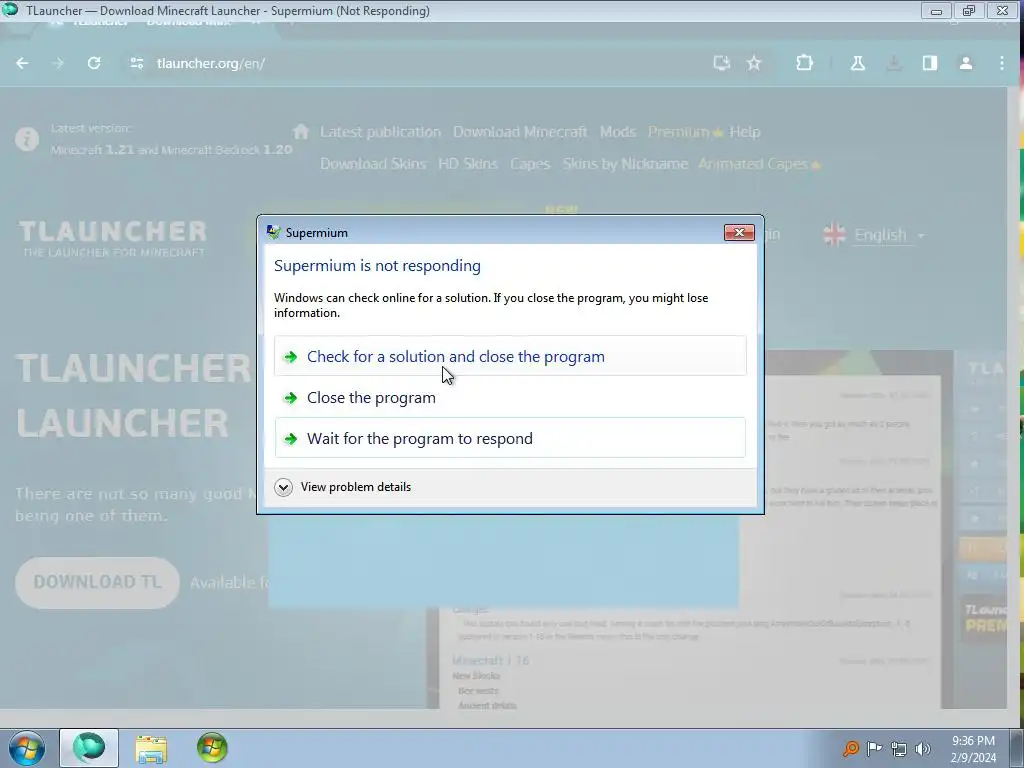Screen dimensions: 1024x768
Task: Open the Premium menu item
Action: point(685,132)
